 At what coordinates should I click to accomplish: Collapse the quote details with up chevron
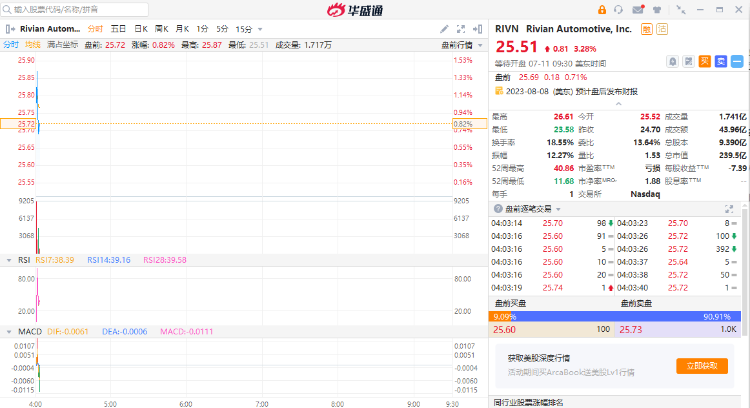tap(618, 103)
